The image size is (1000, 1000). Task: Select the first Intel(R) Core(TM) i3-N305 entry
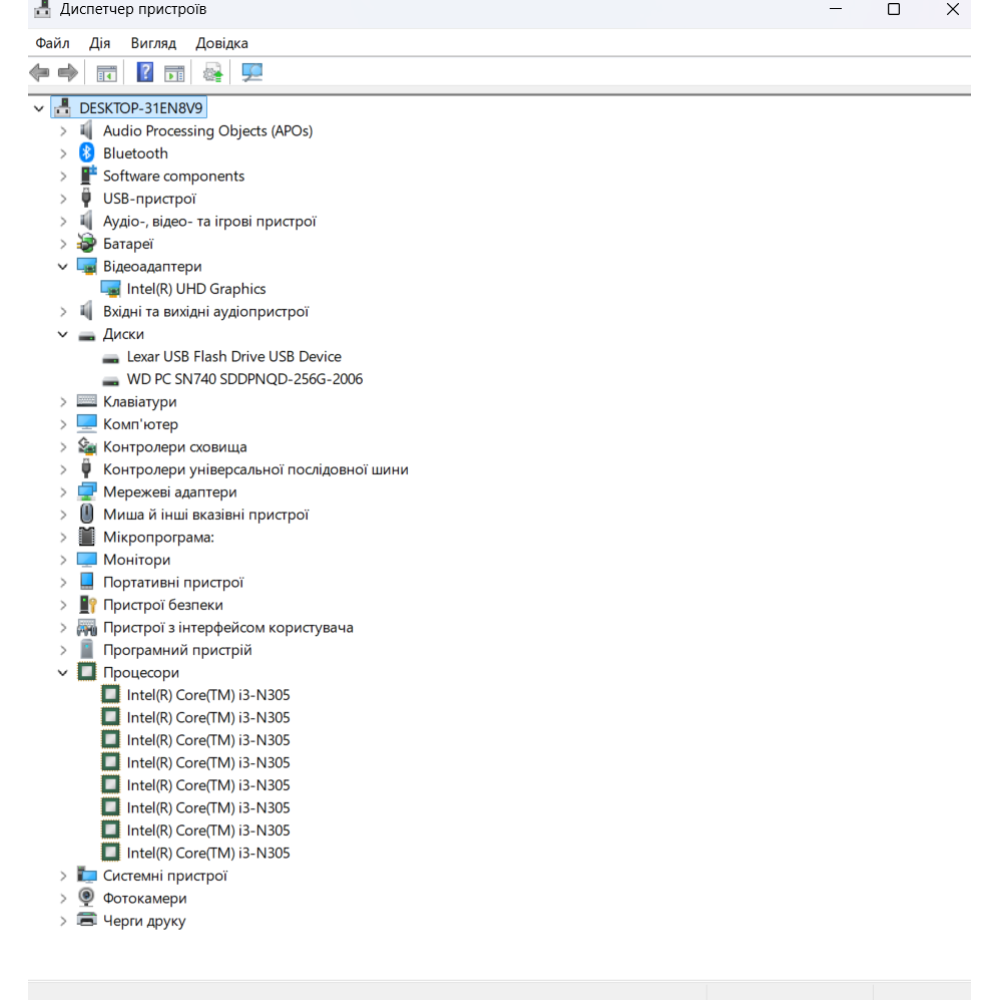[x=208, y=695]
